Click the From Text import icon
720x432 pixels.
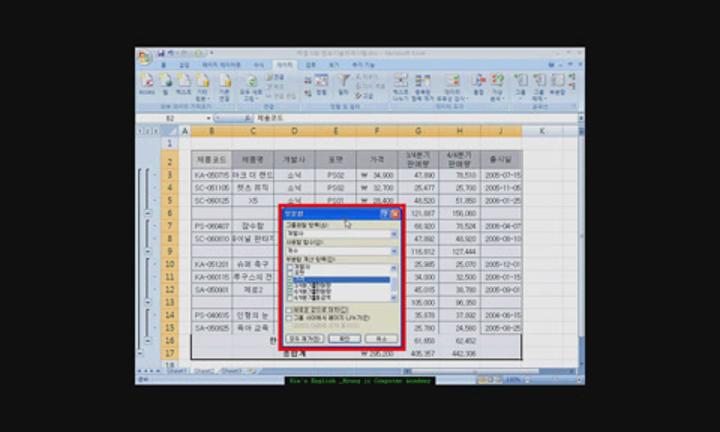pos(184,84)
